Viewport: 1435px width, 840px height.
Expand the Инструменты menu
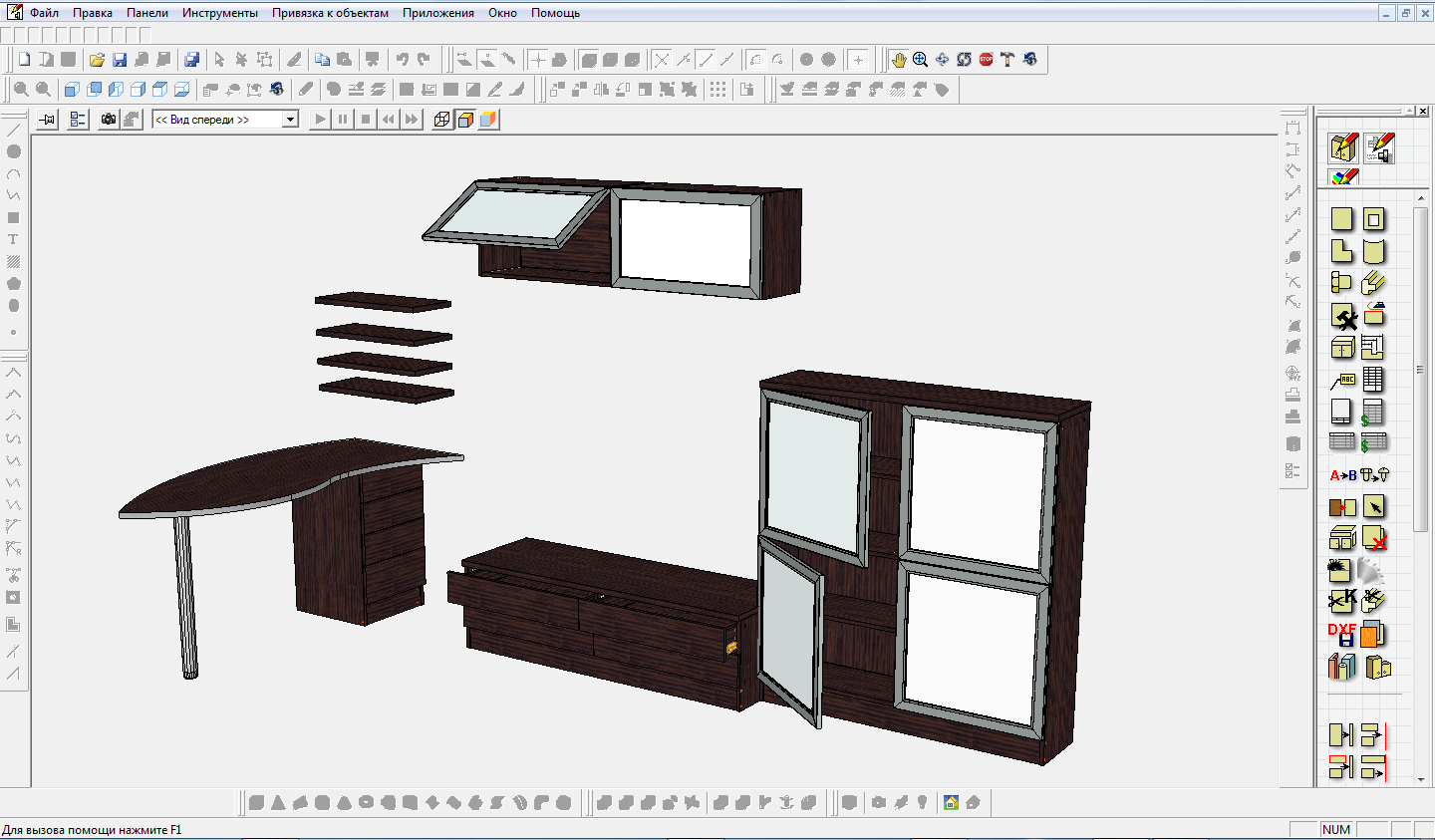tap(220, 13)
